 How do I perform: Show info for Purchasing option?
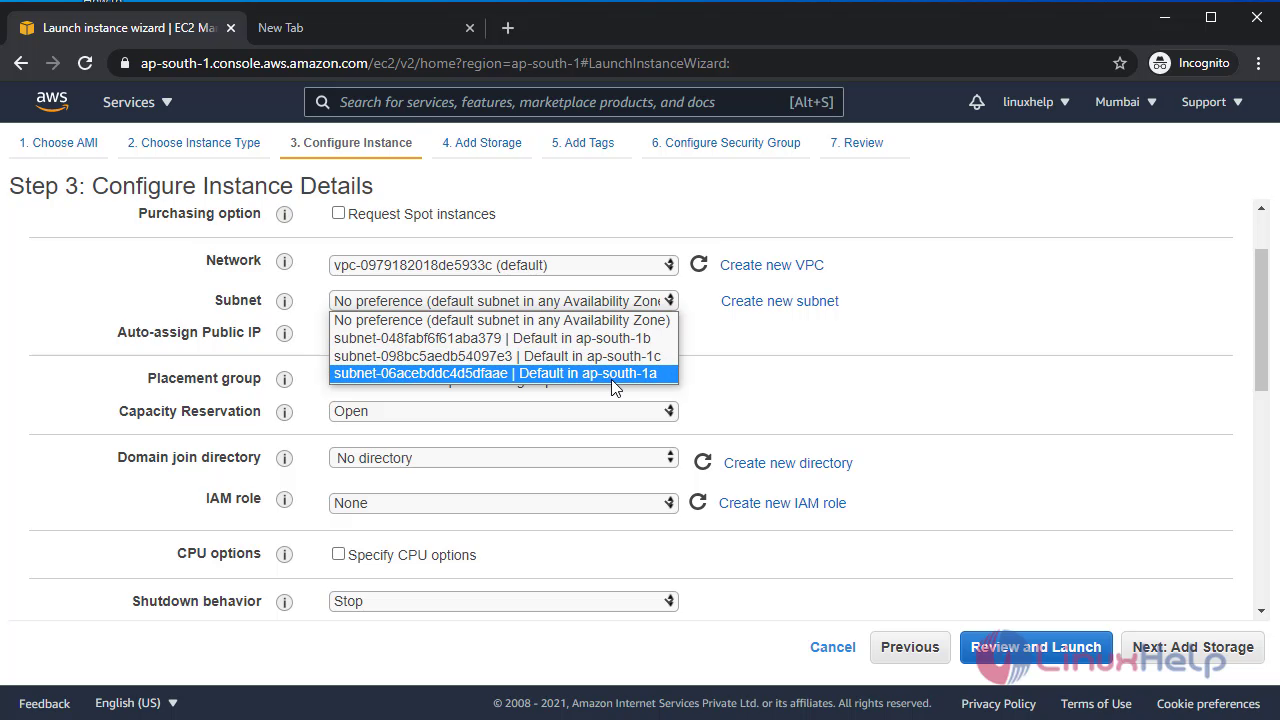pos(284,214)
